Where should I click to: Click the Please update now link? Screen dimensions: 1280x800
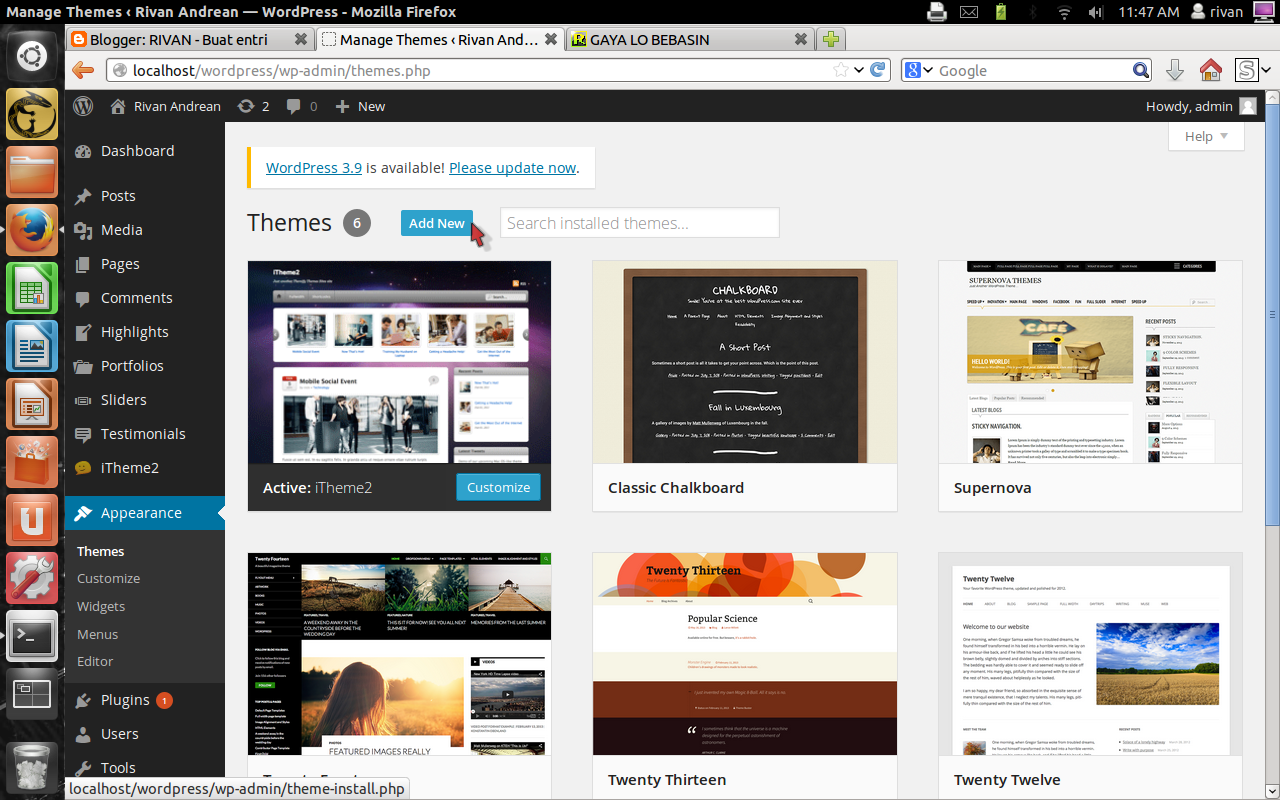tap(513, 168)
